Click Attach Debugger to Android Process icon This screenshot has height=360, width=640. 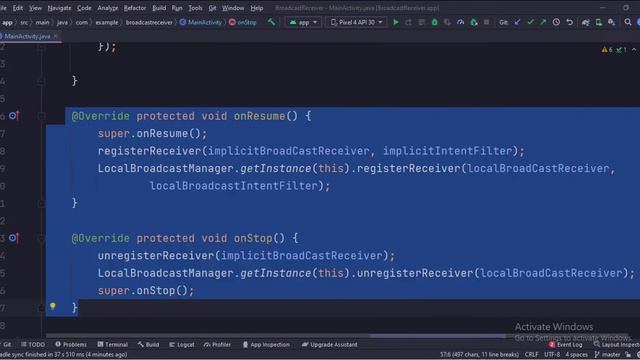click(474, 22)
